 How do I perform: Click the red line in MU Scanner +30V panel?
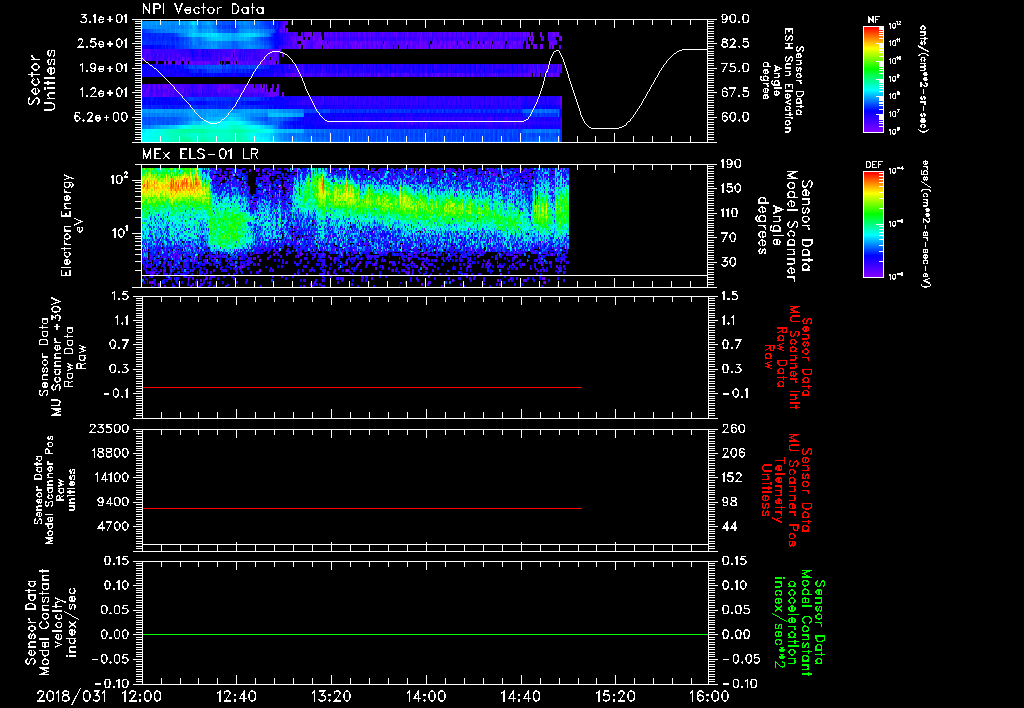361,387
